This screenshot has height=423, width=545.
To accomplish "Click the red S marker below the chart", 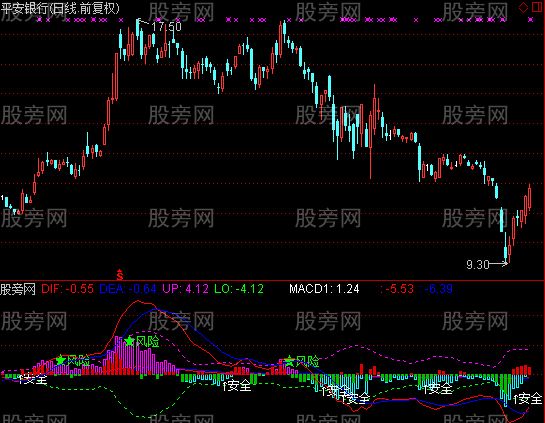I will click(x=120, y=275).
